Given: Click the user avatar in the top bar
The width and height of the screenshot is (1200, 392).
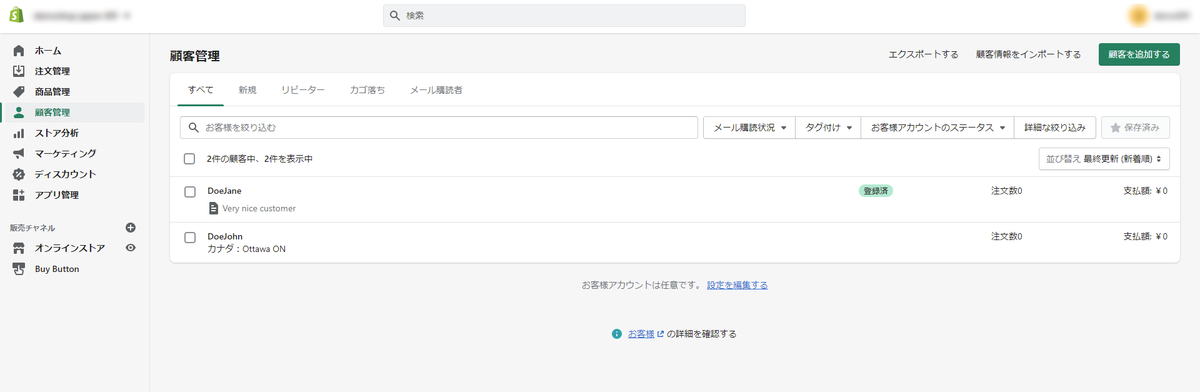Looking at the screenshot, I should [x=1138, y=16].
